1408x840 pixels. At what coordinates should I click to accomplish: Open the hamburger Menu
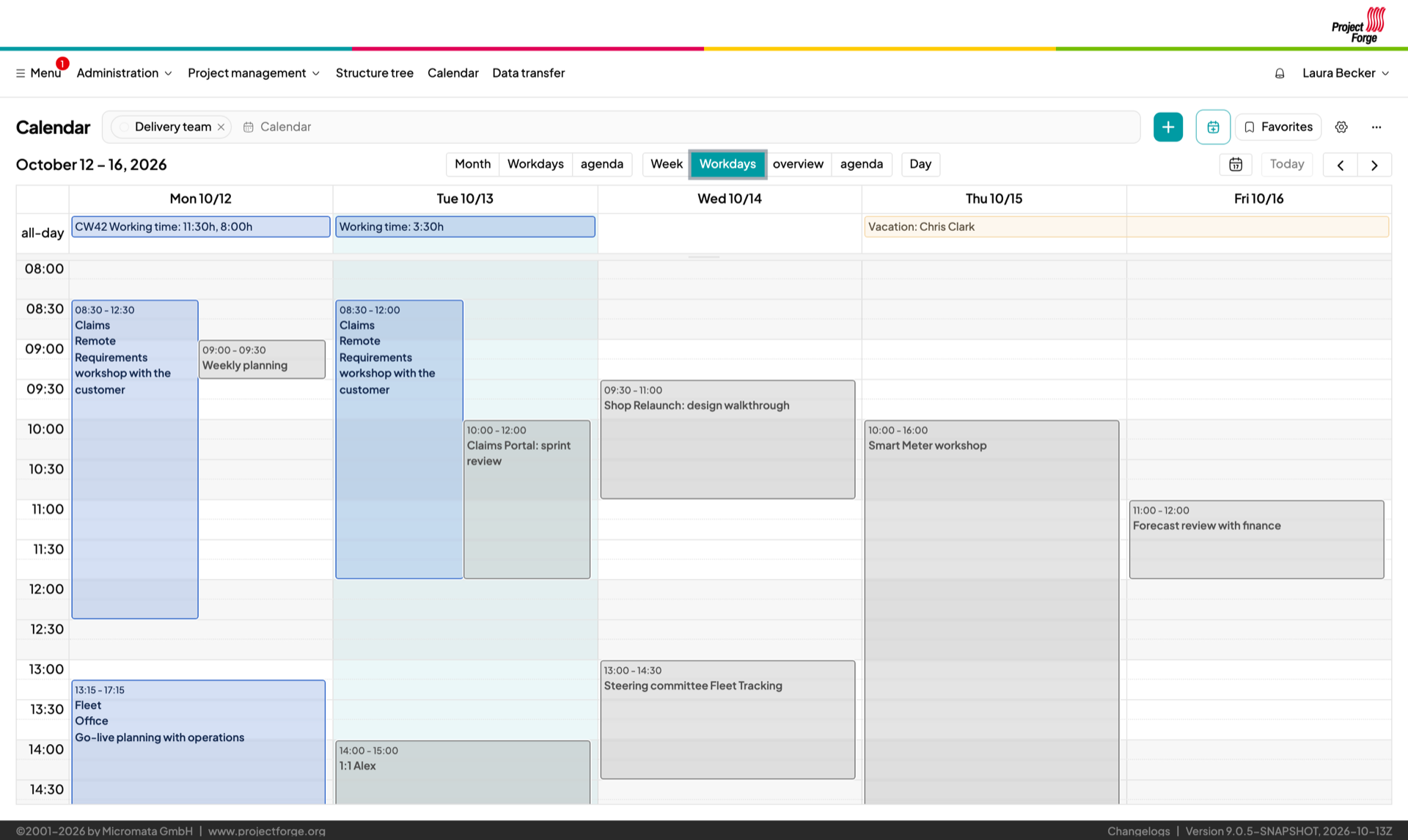[x=38, y=73]
